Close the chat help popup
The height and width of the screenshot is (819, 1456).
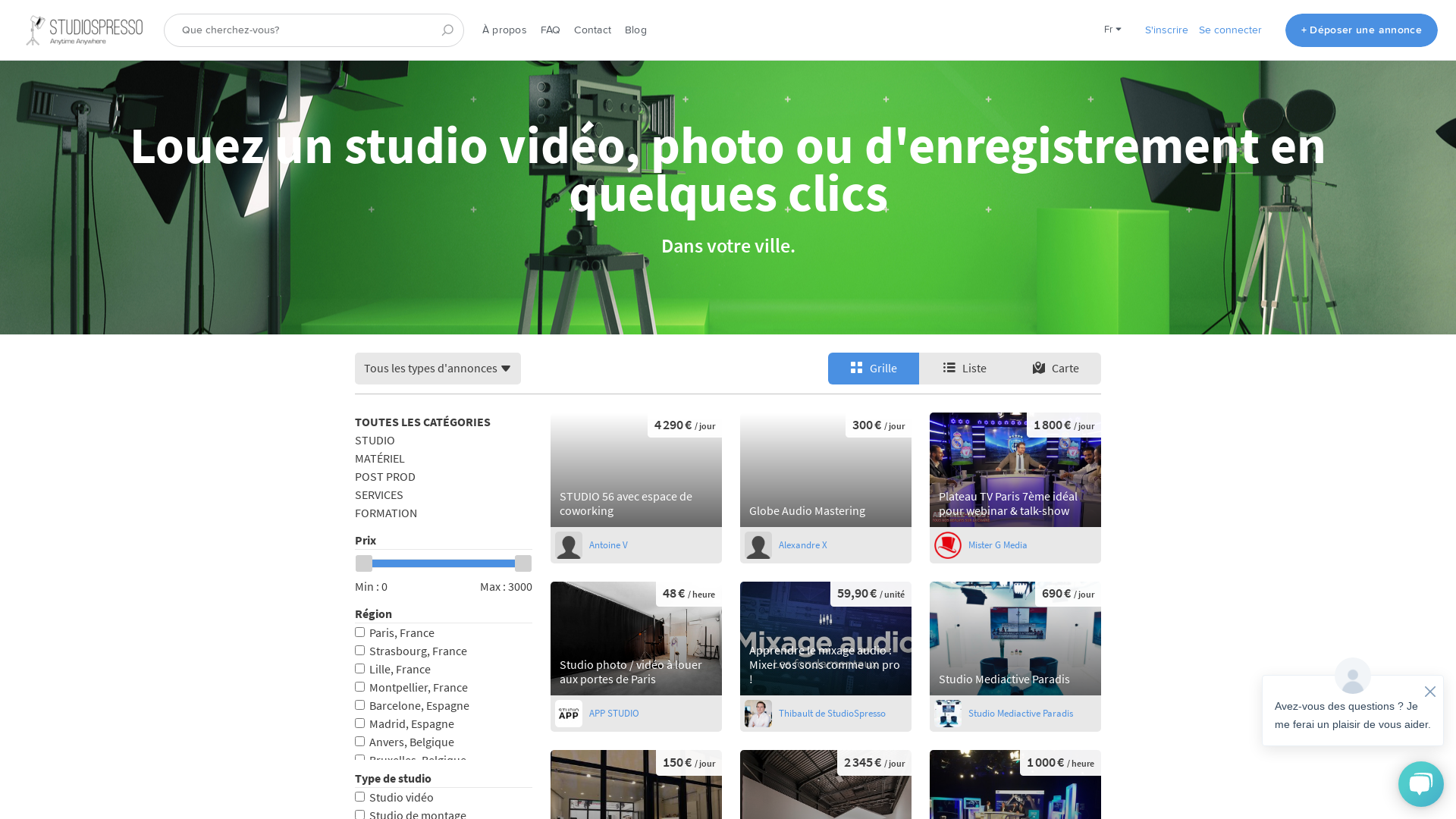[x=1429, y=692]
